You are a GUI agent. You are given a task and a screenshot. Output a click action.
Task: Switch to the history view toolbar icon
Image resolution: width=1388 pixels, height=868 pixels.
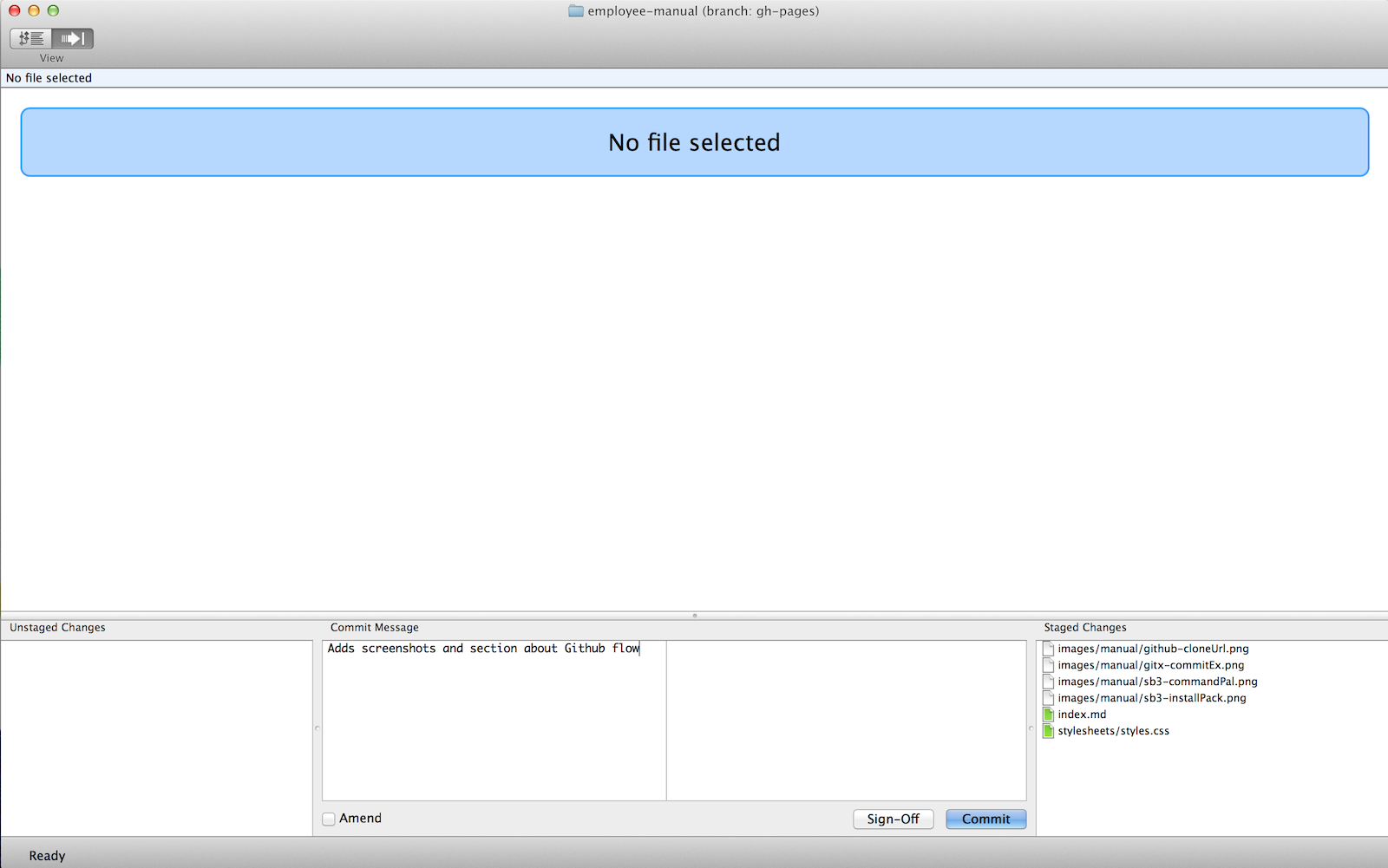[x=31, y=38]
